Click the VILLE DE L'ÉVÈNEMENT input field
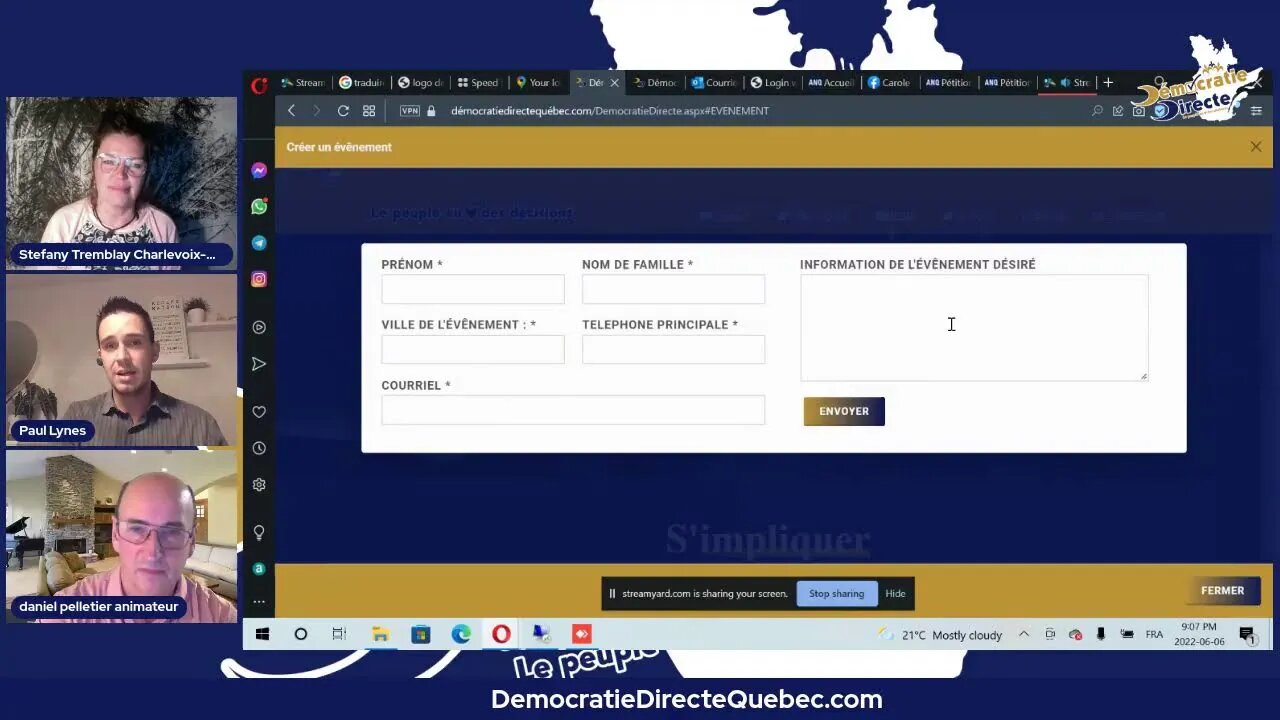The width and height of the screenshot is (1280, 720). pyautogui.click(x=473, y=349)
